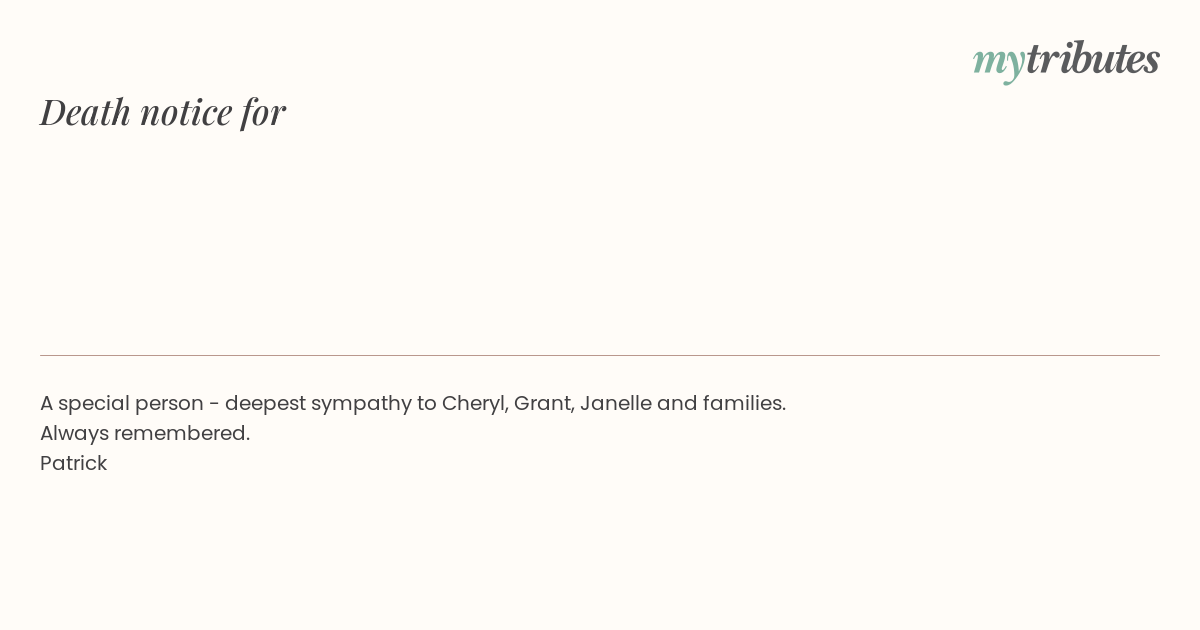The image size is (1200, 630).
Task: Click the phrase "A special person"
Action: click(121, 403)
